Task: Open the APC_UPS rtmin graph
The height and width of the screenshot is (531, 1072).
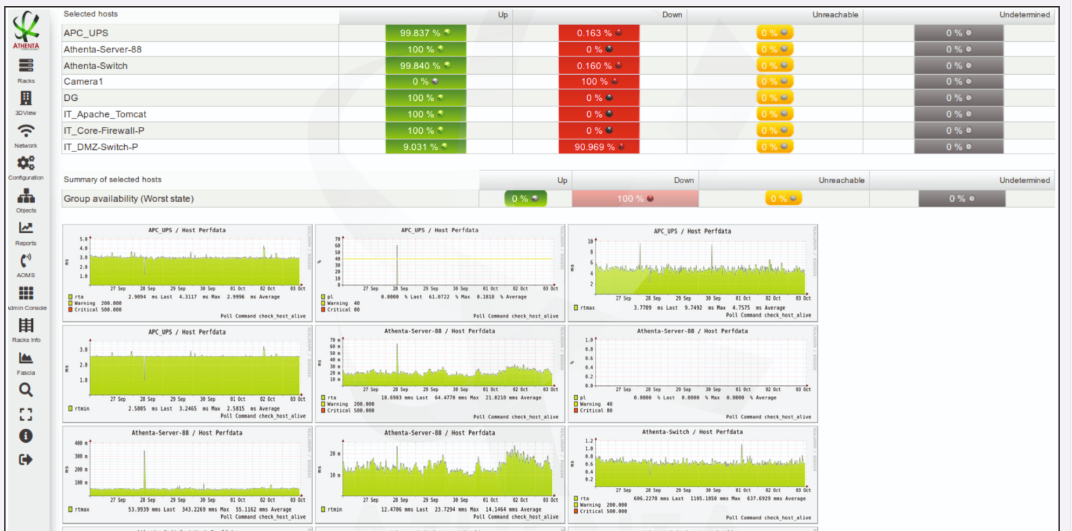Action: 187,373
